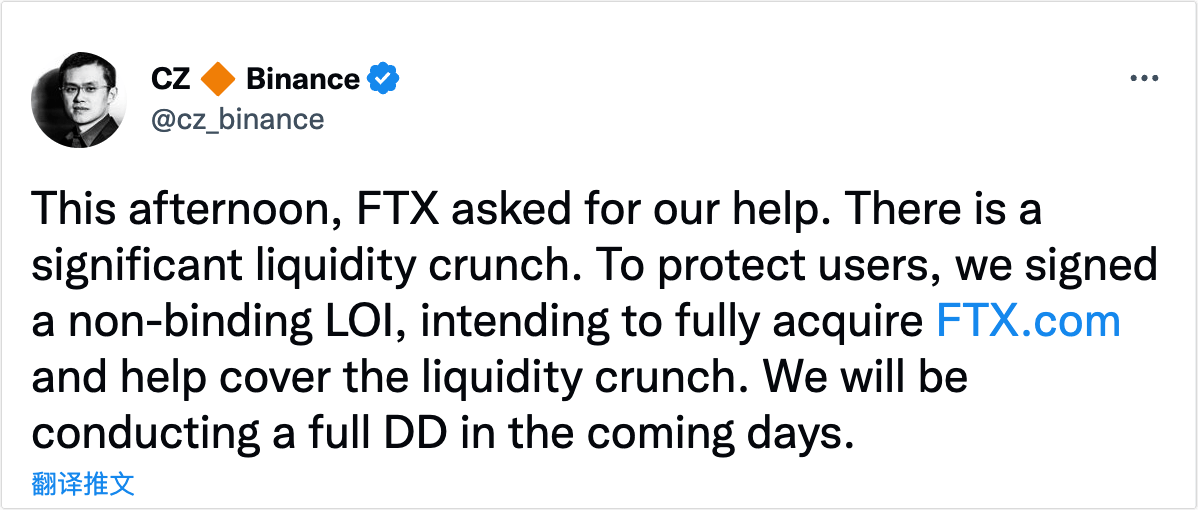Image resolution: width=1198 pixels, height=510 pixels.
Task: Click "FTX asked for our help" text
Action: click(x=517, y=209)
